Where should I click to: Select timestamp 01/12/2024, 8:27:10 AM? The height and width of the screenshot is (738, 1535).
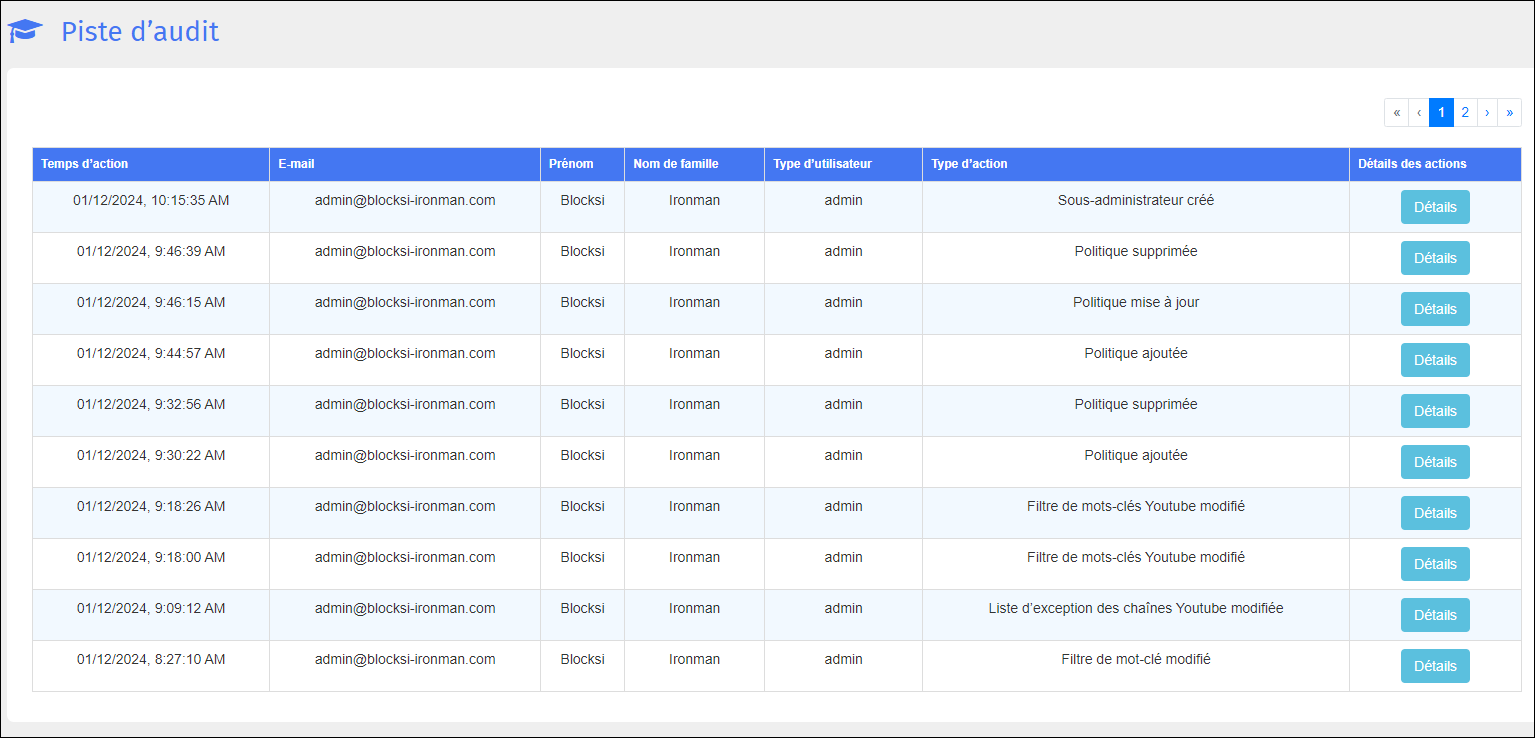point(151,659)
